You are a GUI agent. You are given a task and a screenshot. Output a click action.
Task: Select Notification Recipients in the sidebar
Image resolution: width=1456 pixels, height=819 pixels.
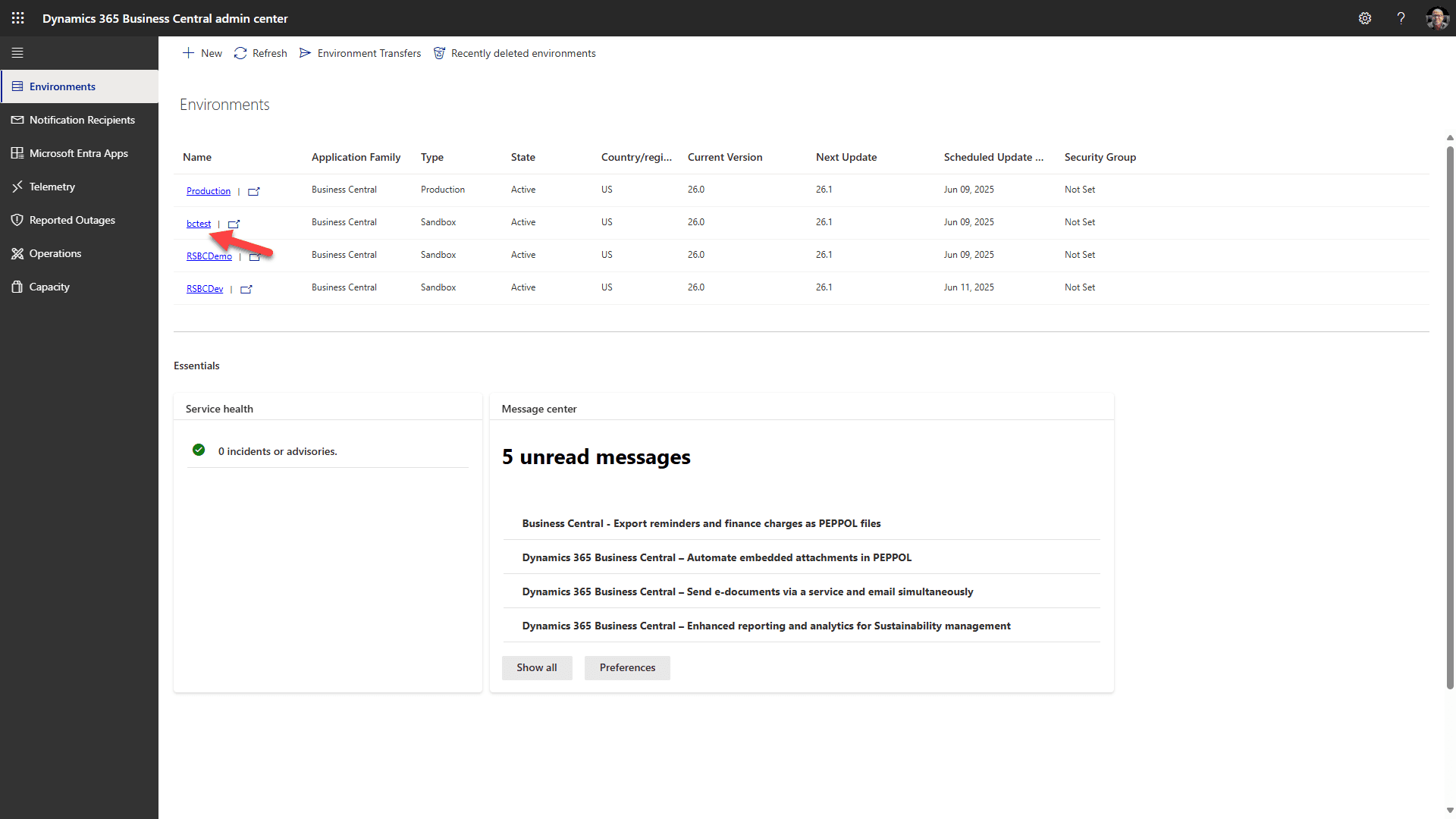81,119
